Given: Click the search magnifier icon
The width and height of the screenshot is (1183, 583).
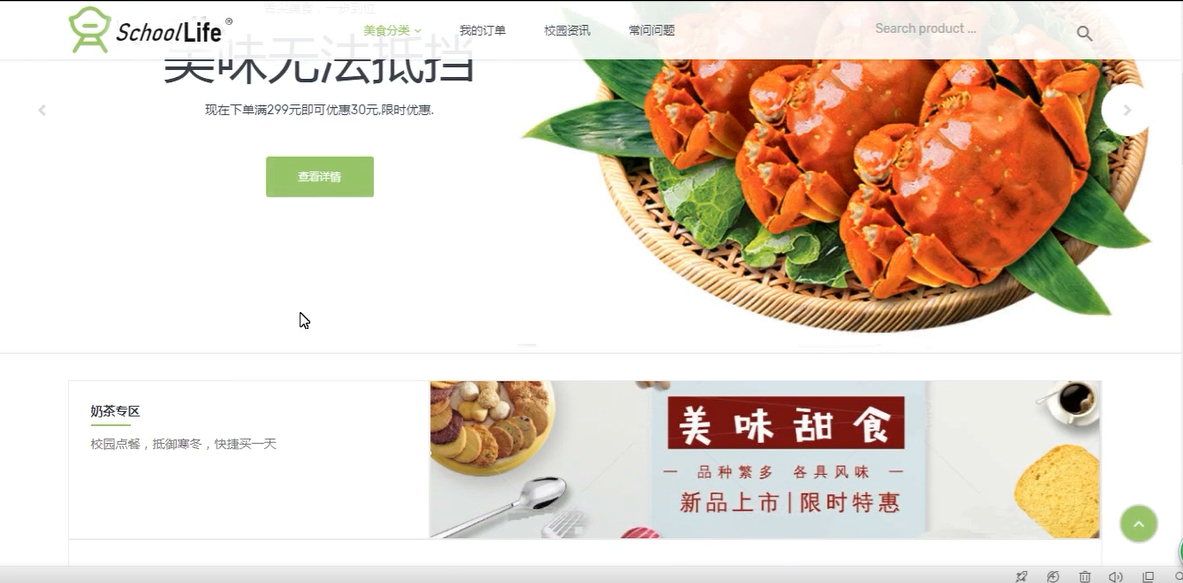Looking at the screenshot, I should tap(1084, 33).
